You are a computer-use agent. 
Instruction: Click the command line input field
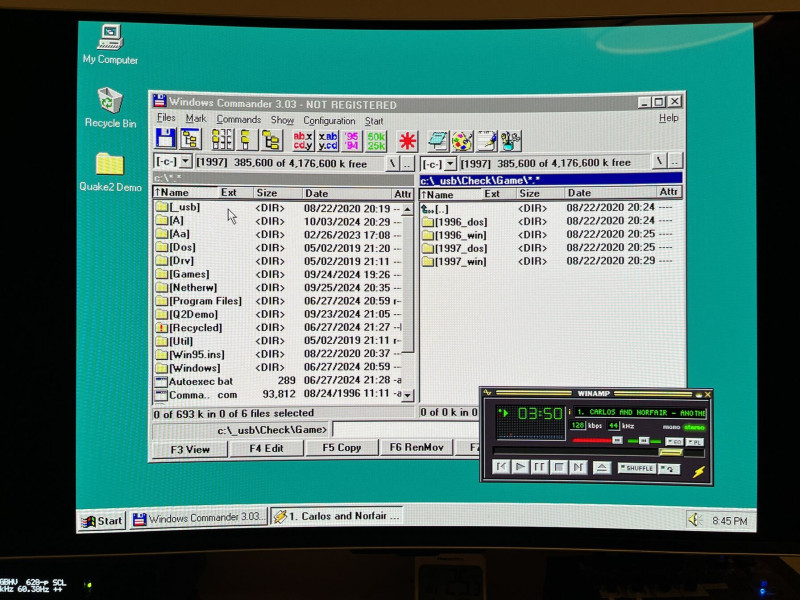406,430
